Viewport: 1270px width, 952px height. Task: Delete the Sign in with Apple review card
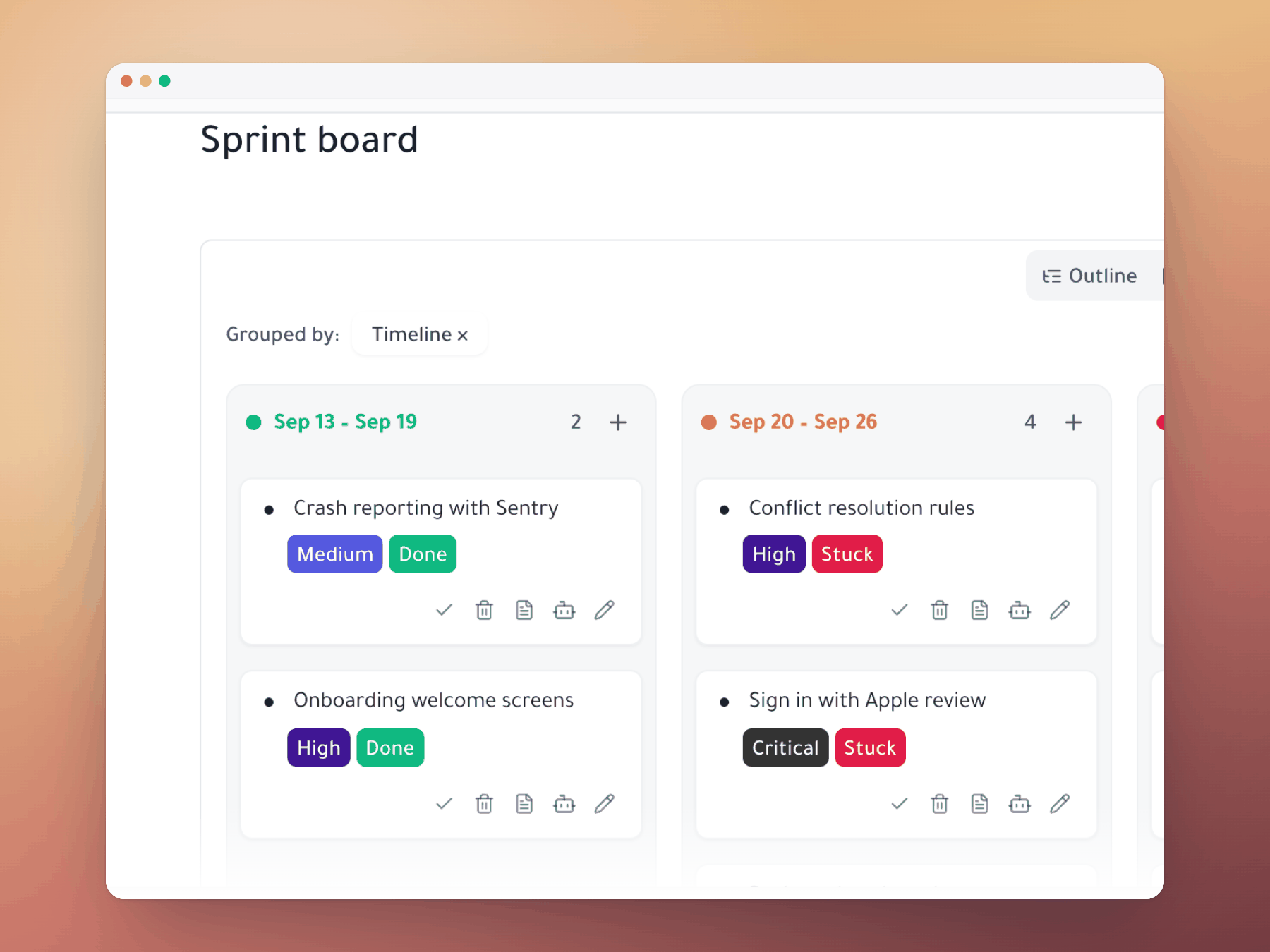coord(940,803)
